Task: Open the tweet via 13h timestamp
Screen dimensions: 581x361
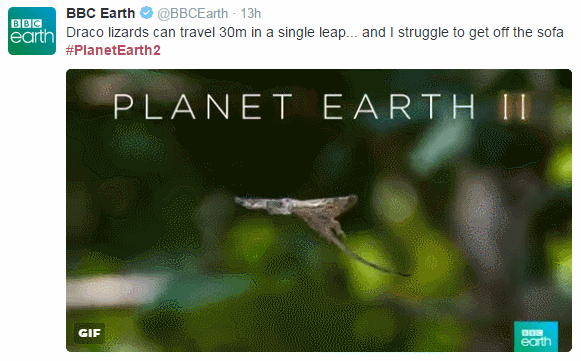Action: pos(251,14)
